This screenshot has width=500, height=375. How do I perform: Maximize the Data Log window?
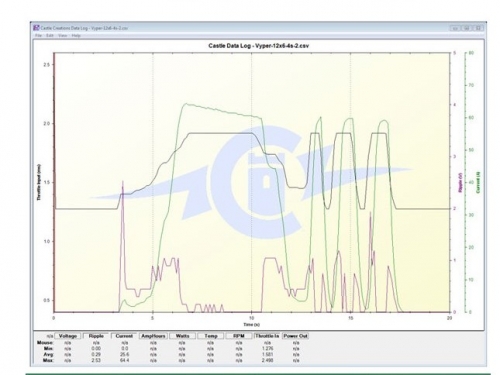pos(467,28)
